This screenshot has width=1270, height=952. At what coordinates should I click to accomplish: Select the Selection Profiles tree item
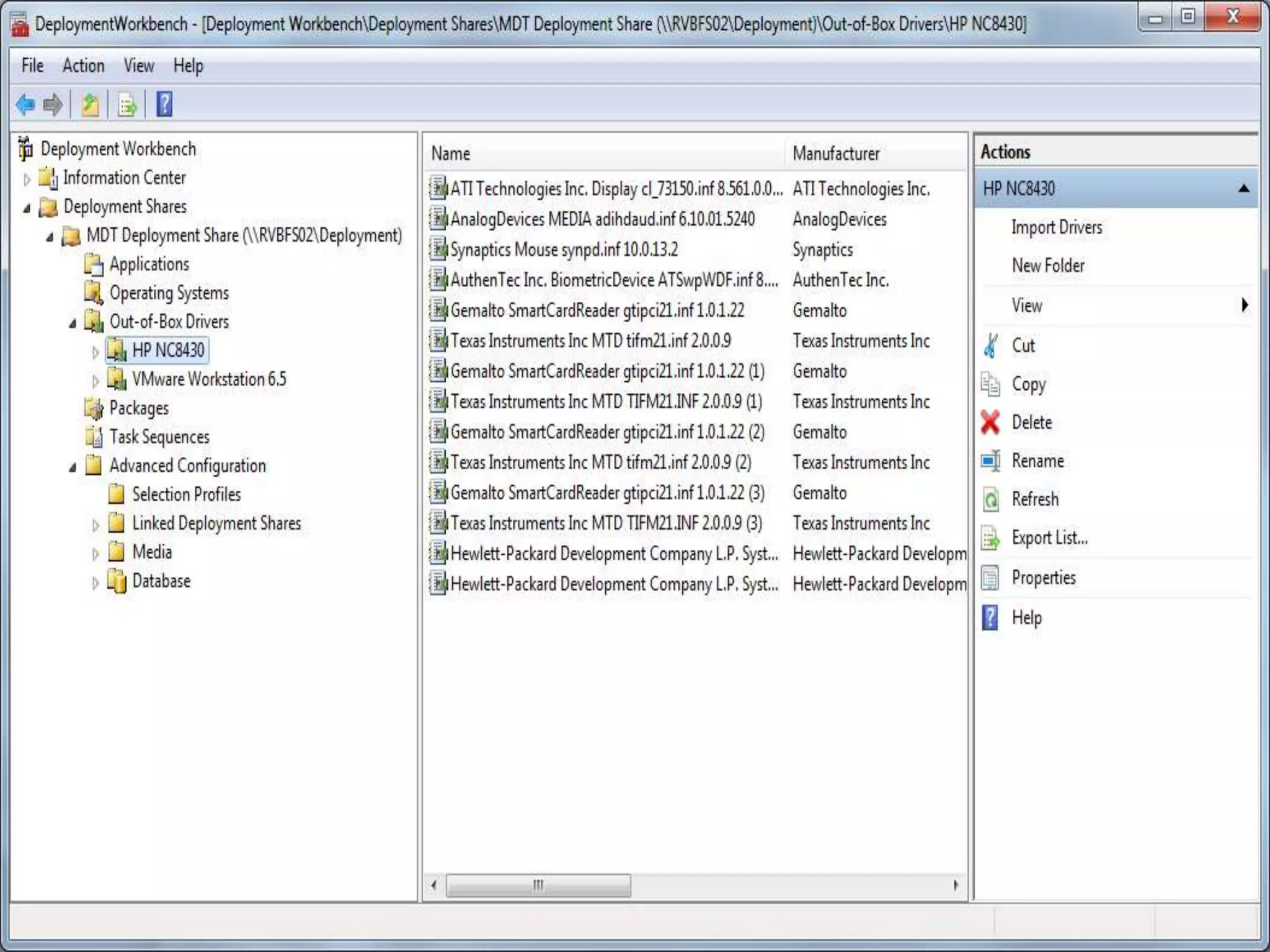coord(186,495)
